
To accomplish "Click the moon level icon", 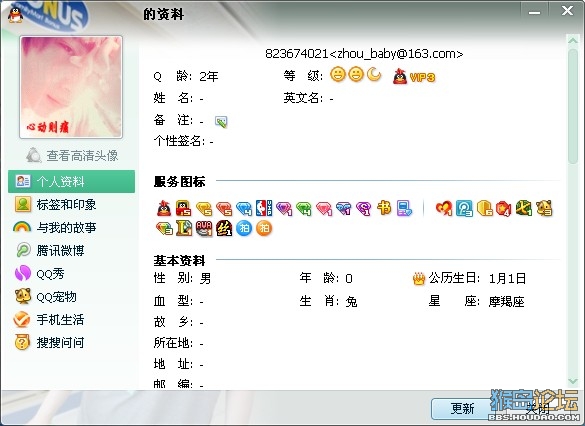I will point(374,74).
